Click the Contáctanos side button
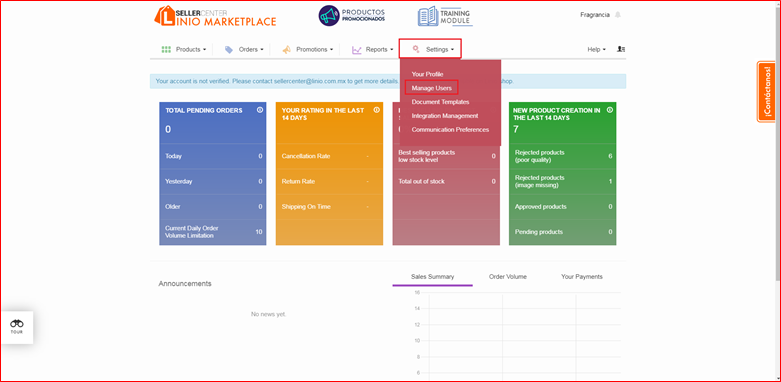 pos(766,92)
